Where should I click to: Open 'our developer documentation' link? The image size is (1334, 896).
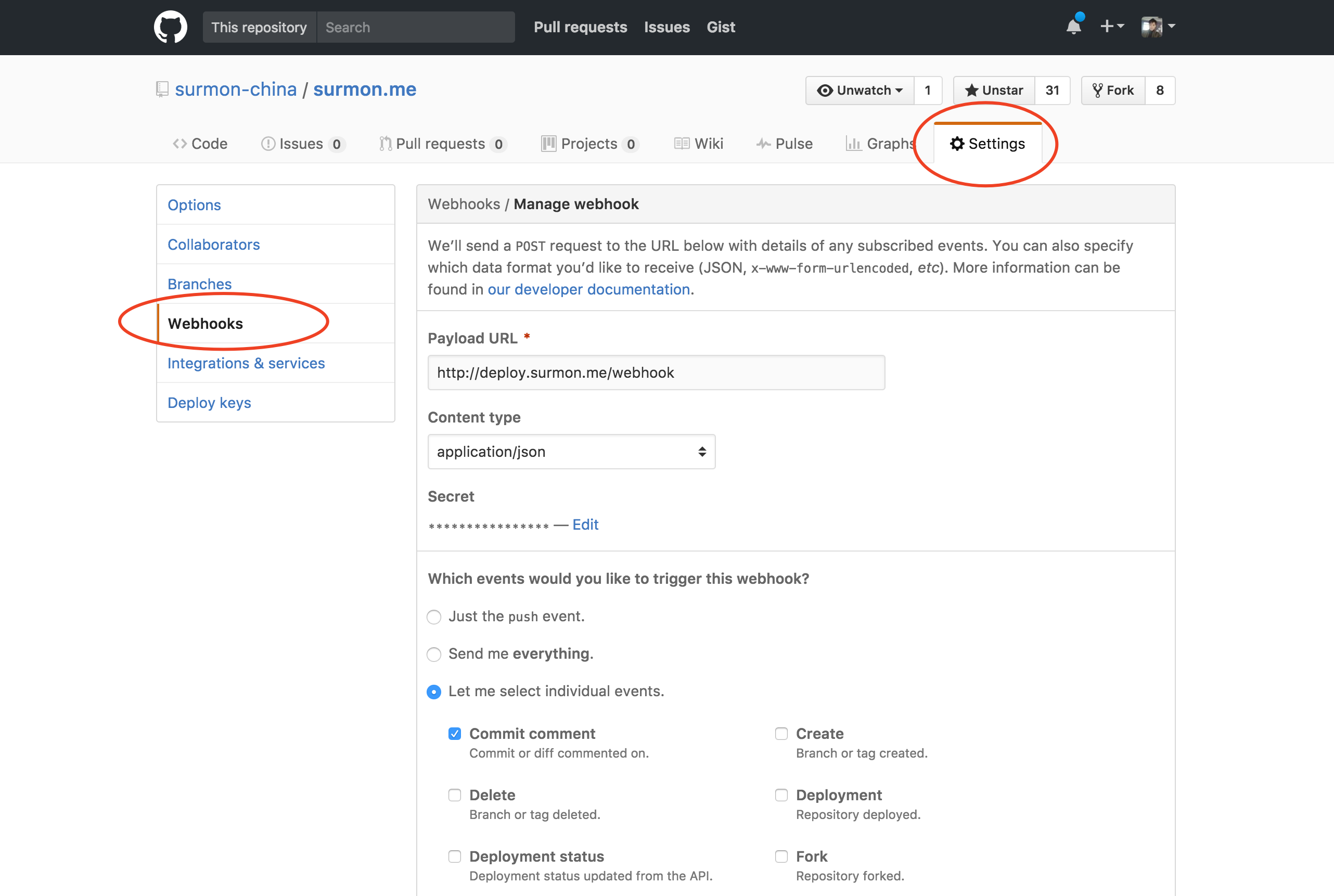[588, 290]
